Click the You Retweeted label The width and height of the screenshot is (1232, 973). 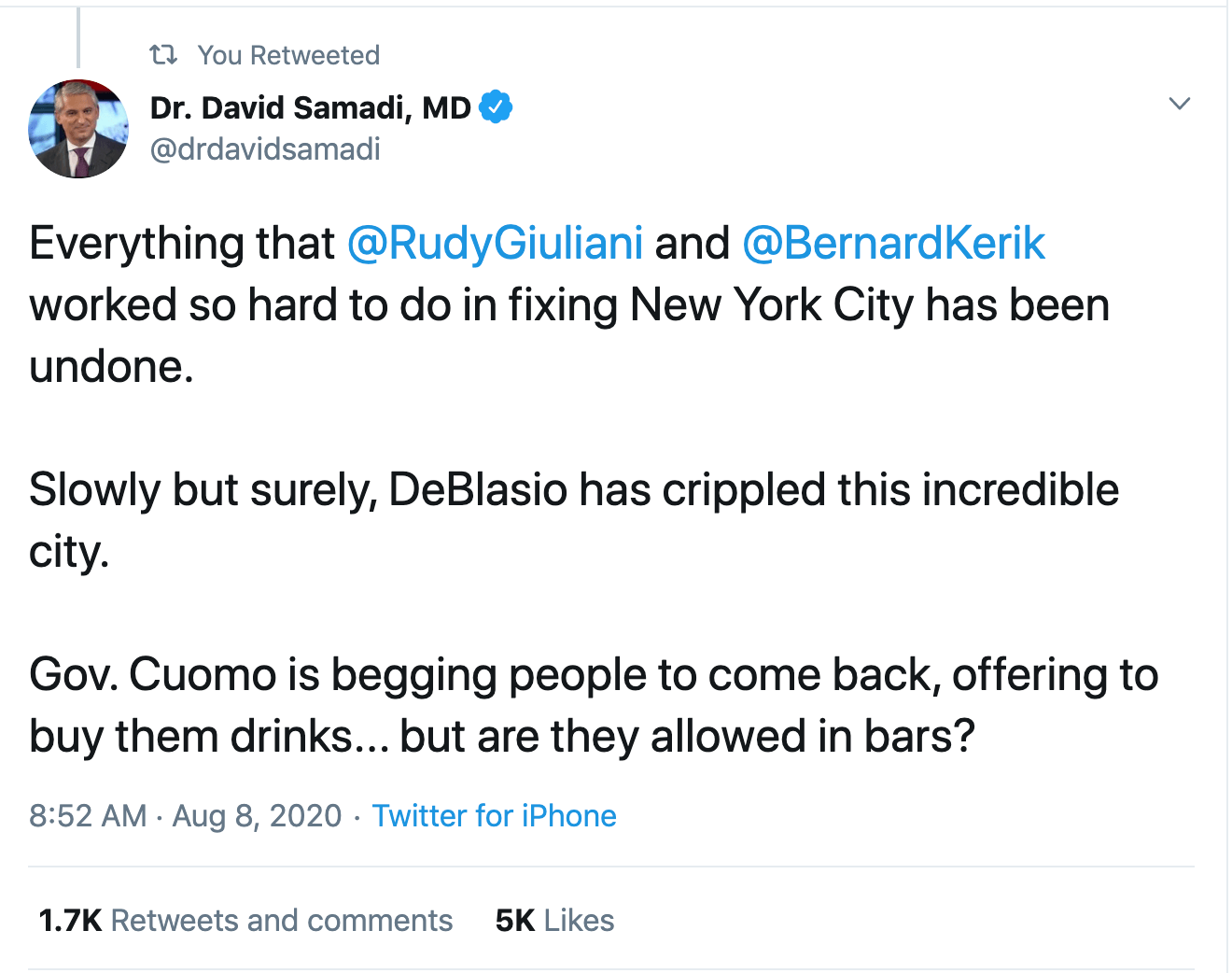288,56
